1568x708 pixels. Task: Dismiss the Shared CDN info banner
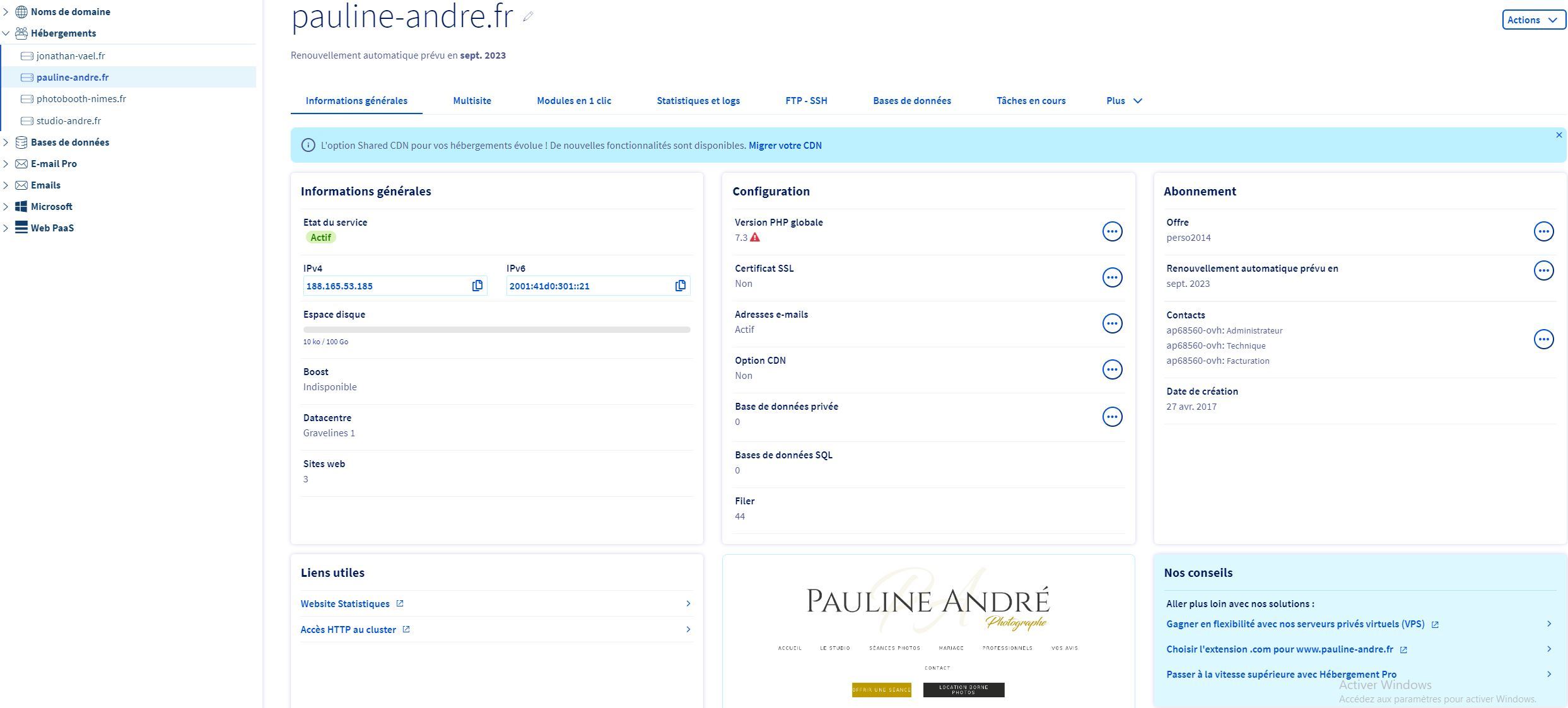point(1559,135)
